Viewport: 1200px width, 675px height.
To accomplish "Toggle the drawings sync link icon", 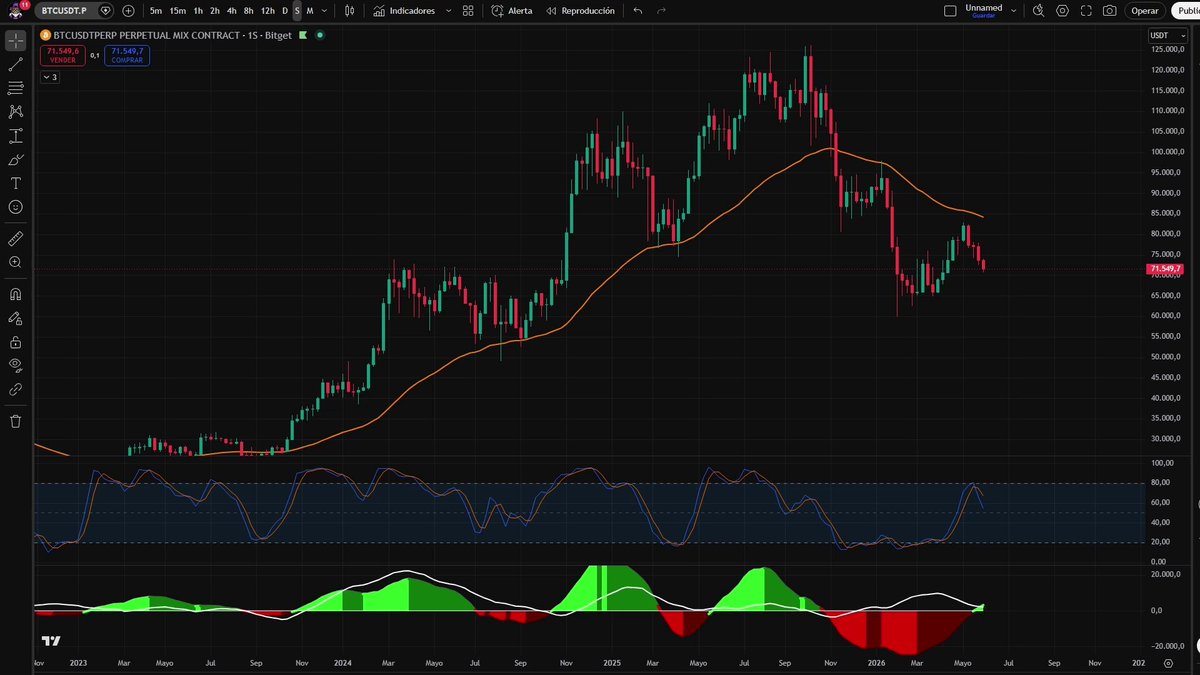I will click(x=16, y=389).
